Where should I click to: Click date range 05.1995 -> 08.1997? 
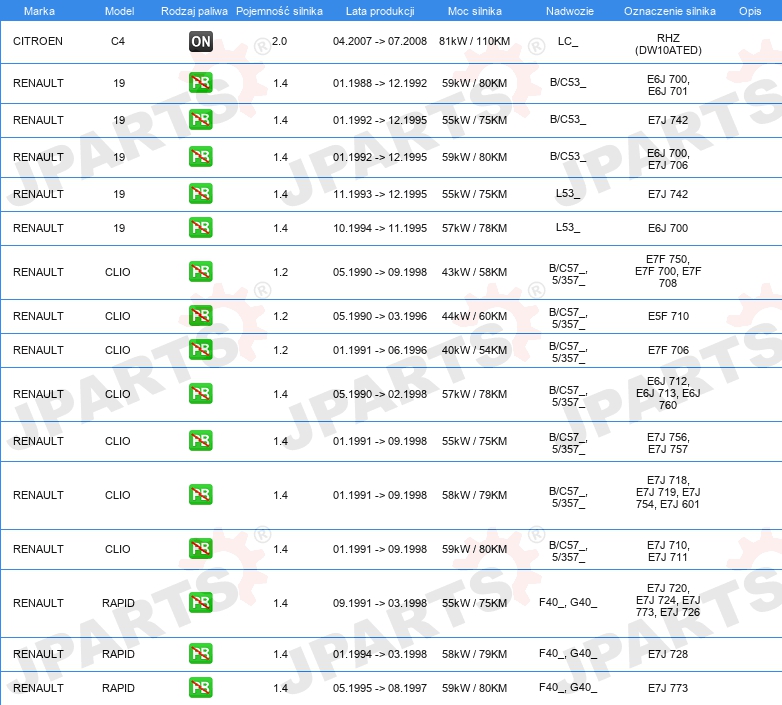[380, 688]
